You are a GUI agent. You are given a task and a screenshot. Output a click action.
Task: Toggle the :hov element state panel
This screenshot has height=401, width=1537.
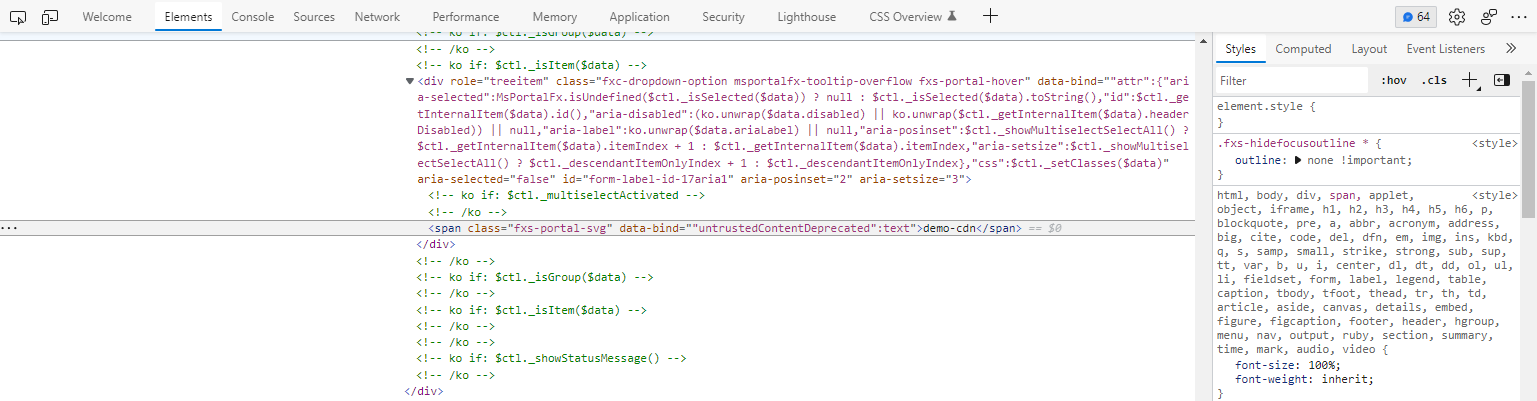click(1393, 80)
